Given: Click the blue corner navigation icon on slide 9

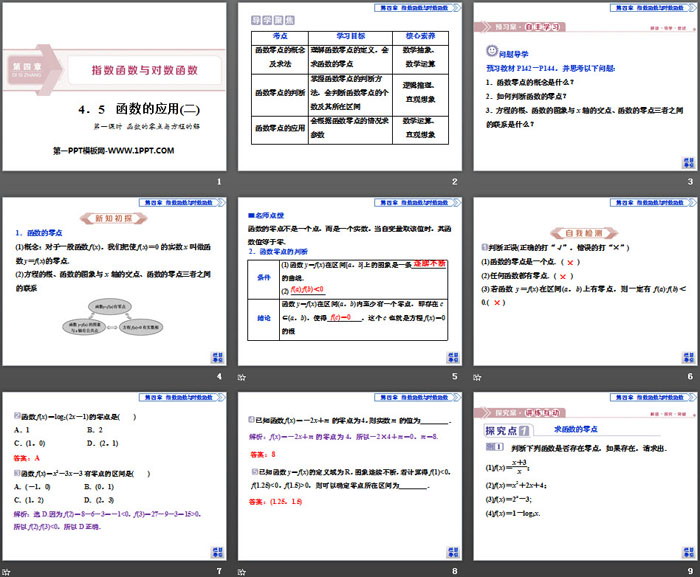Looking at the screenshot, I should click(x=688, y=552).
